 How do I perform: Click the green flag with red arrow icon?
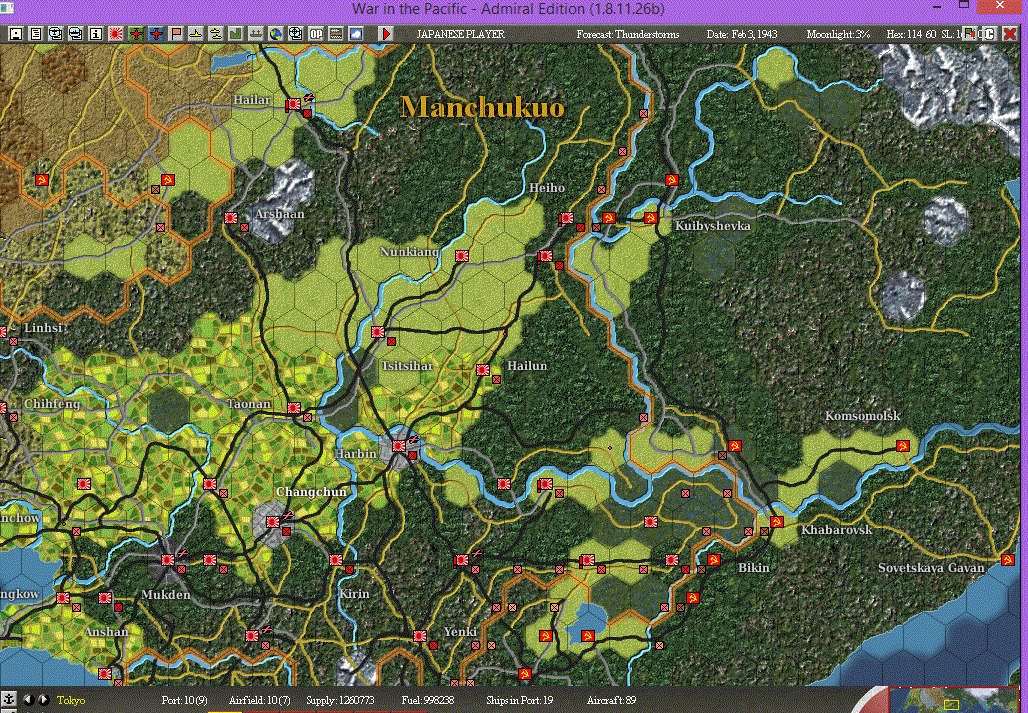(969, 33)
